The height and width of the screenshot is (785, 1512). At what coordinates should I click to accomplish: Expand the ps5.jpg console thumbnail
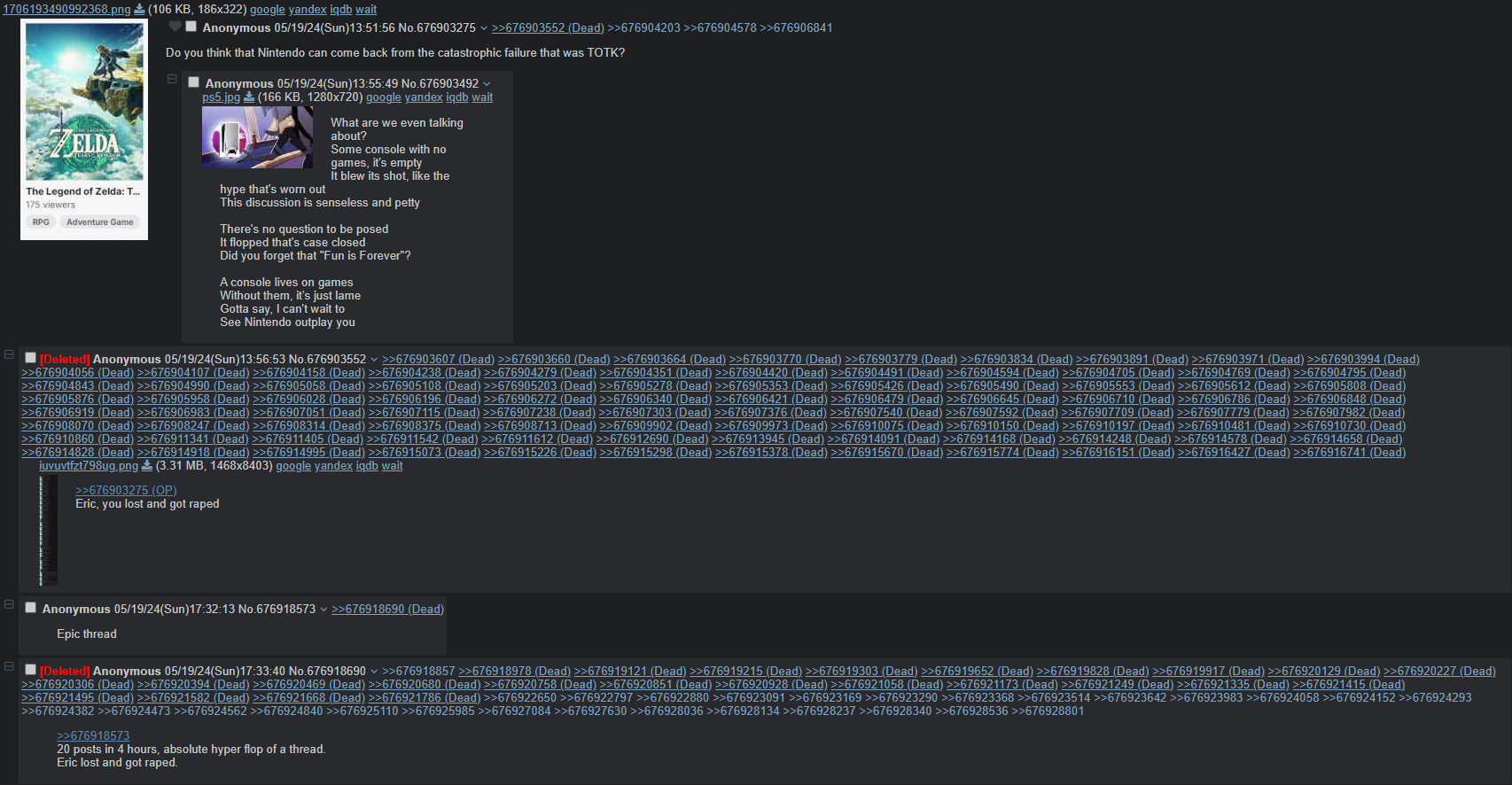pyautogui.click(x=257, y=137)
